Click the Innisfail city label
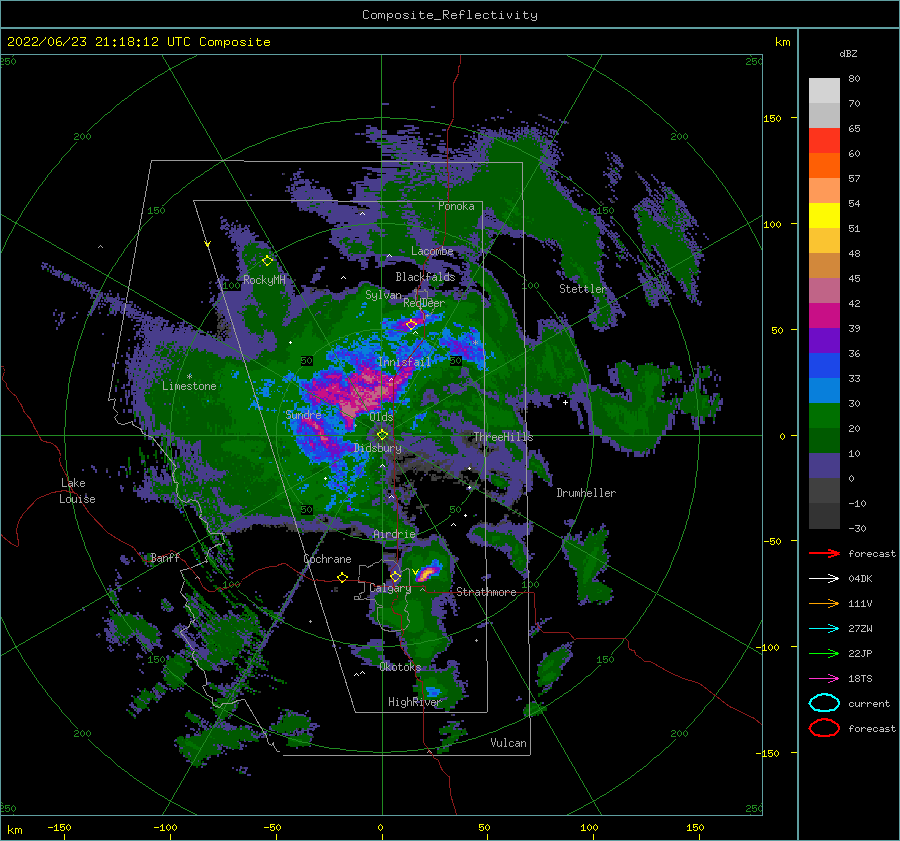Image resolution: width=900 pixels, height=841 pixels. click(404, 362)
